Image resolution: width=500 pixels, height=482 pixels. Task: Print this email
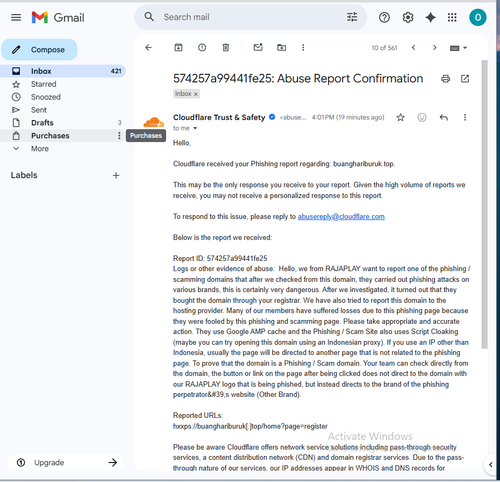point(445,79)
